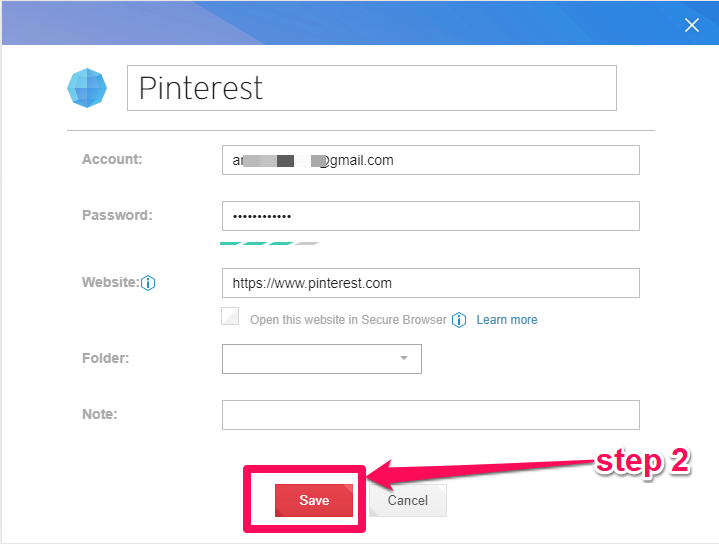Click the info icon after Secure Browser text
The image size is (719, 544).
[x=459, y=320]
